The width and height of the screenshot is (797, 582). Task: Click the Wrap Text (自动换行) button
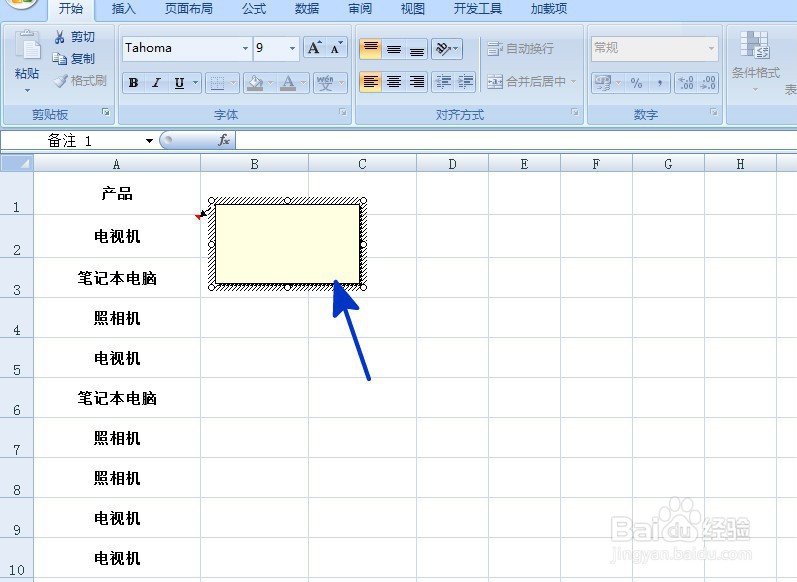pyautogui.click(x=520, y=49)
